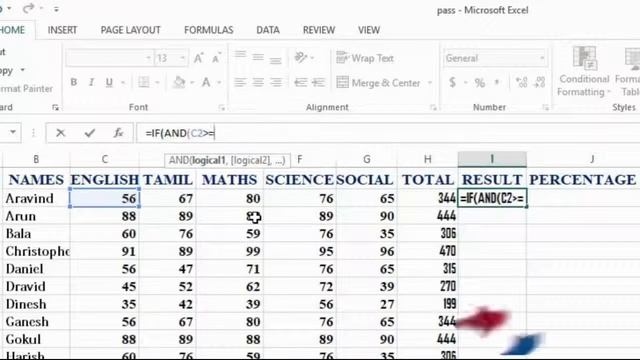The height and width of the screenshot is (360, 640).
Task: Switch to FORMULAS ribbon tab
Action: (209, 30)
